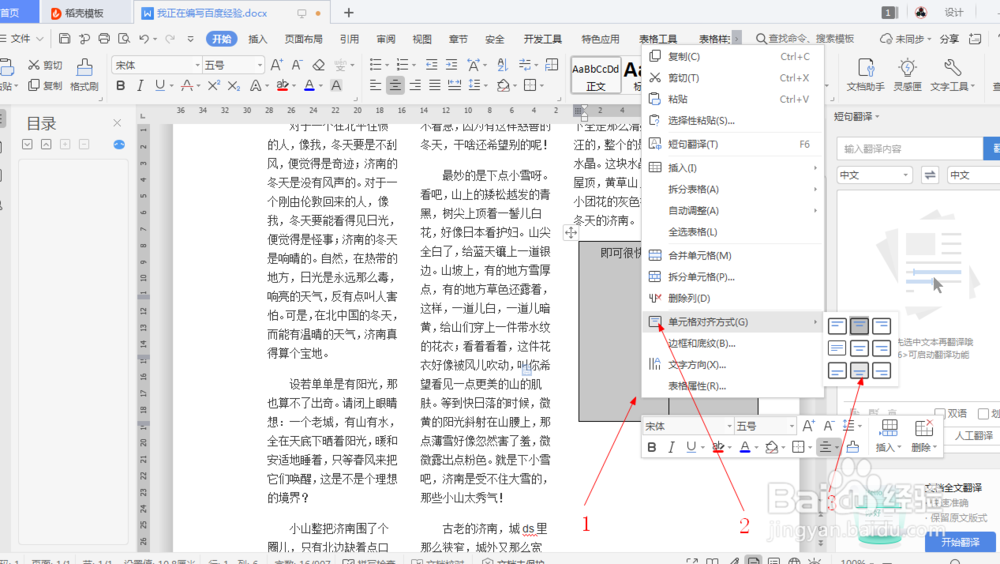Open the 文件 menu dropdown
The height and width of the screenshot is (564, 1000).
(22, 39)
